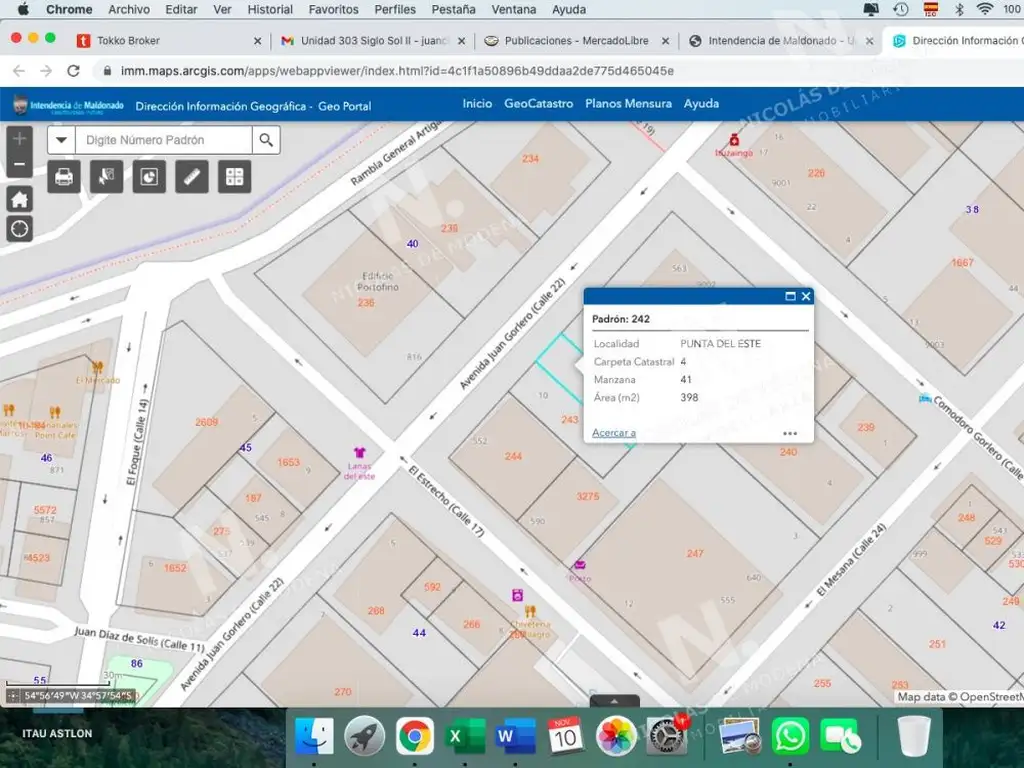Expand the search source dropdown arrow
The height and width of the screenshot is (768, 1024).
coord(61,140)
